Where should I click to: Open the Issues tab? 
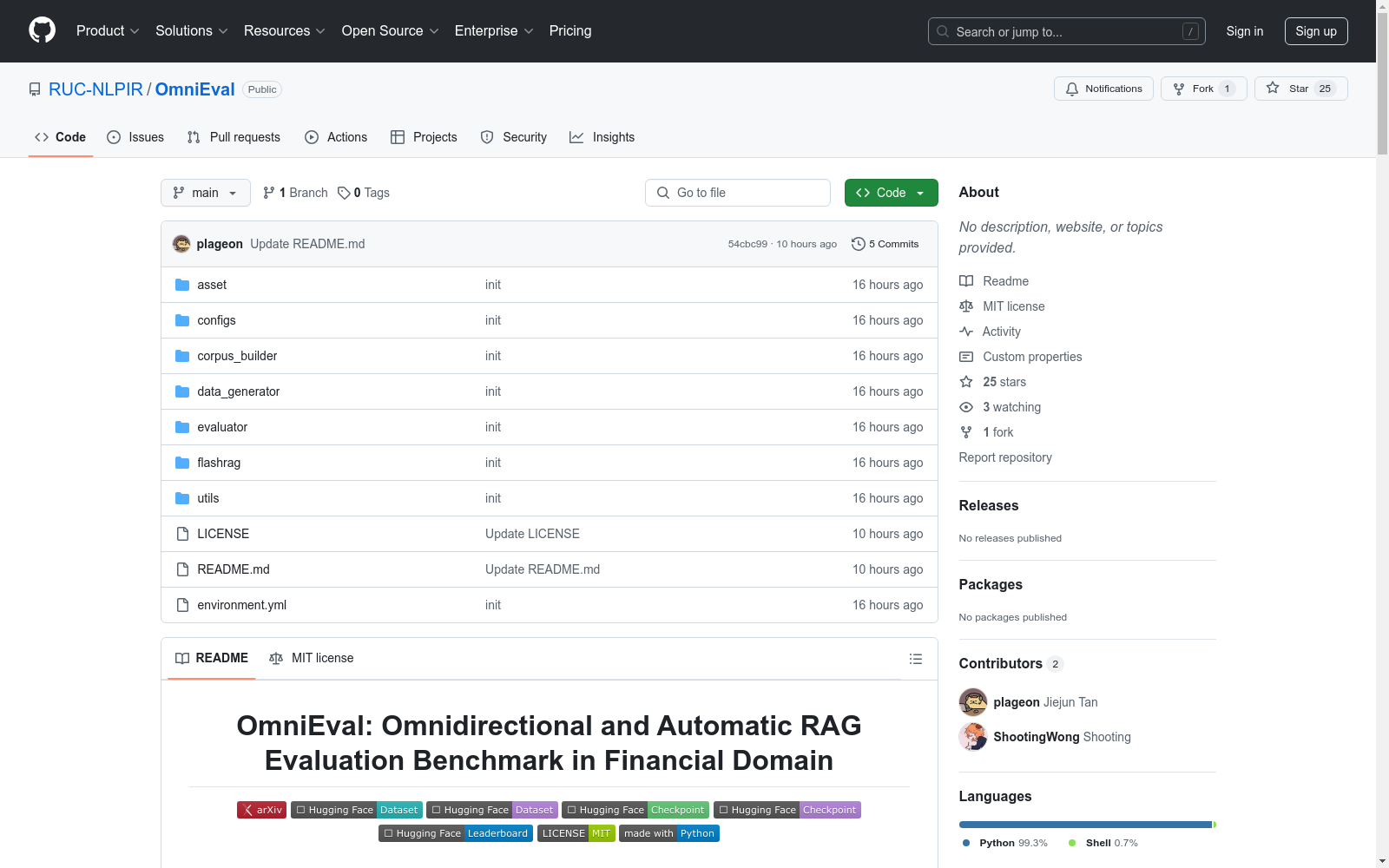pos(135,137)
